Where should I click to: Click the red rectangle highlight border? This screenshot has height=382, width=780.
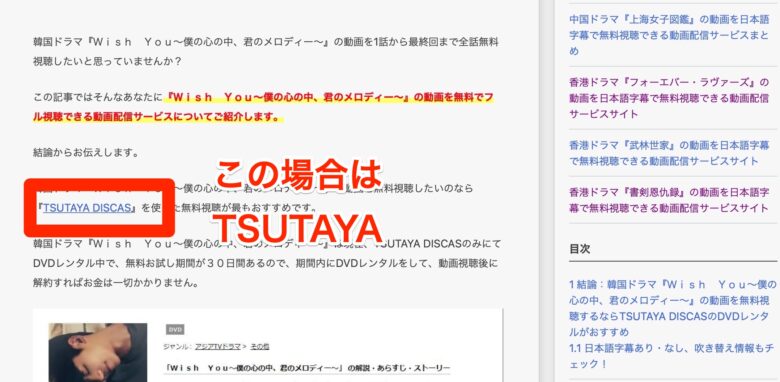[x=99, y=208]
